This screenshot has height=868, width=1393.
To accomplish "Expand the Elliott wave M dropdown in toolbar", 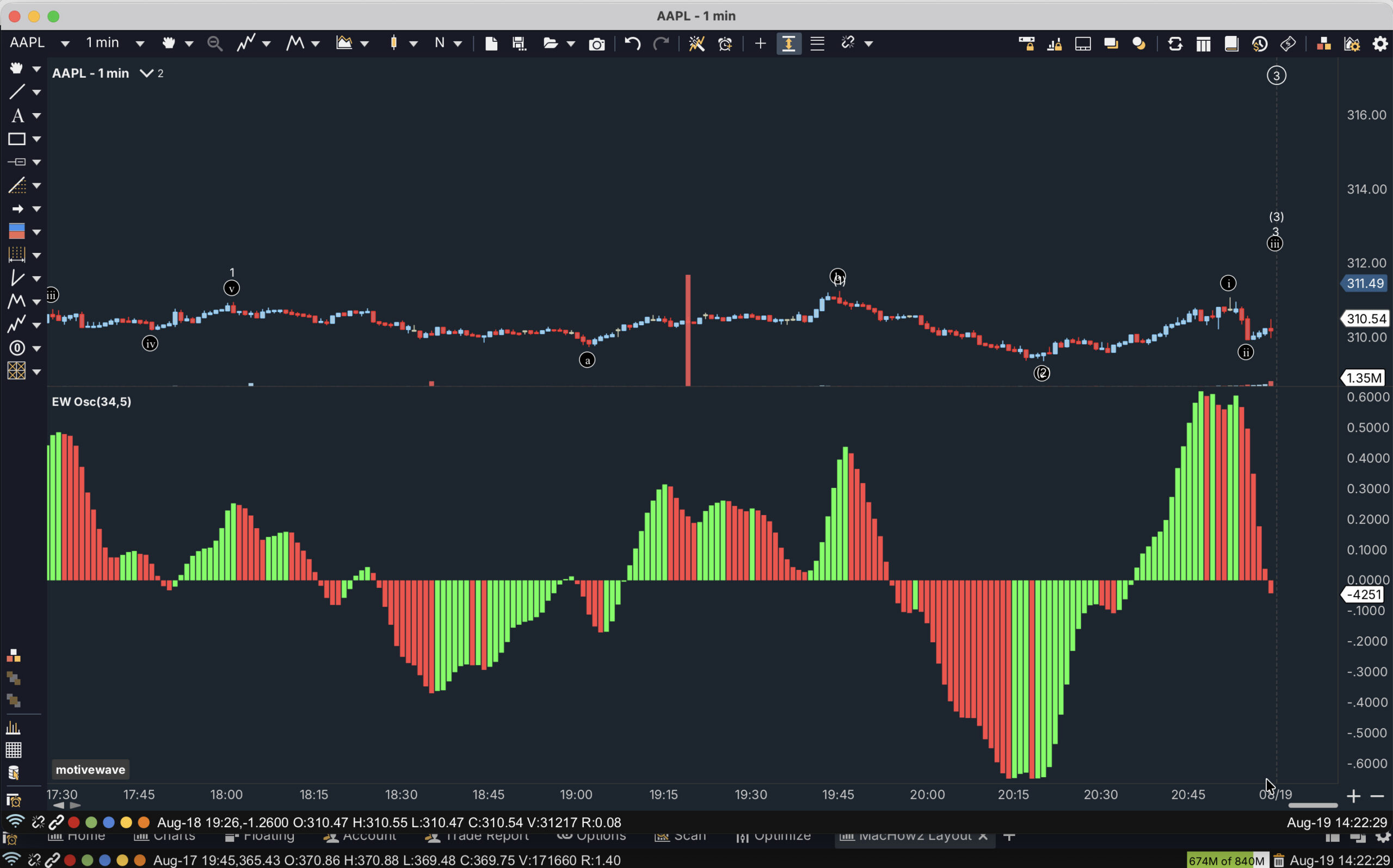I will (315, 44).
